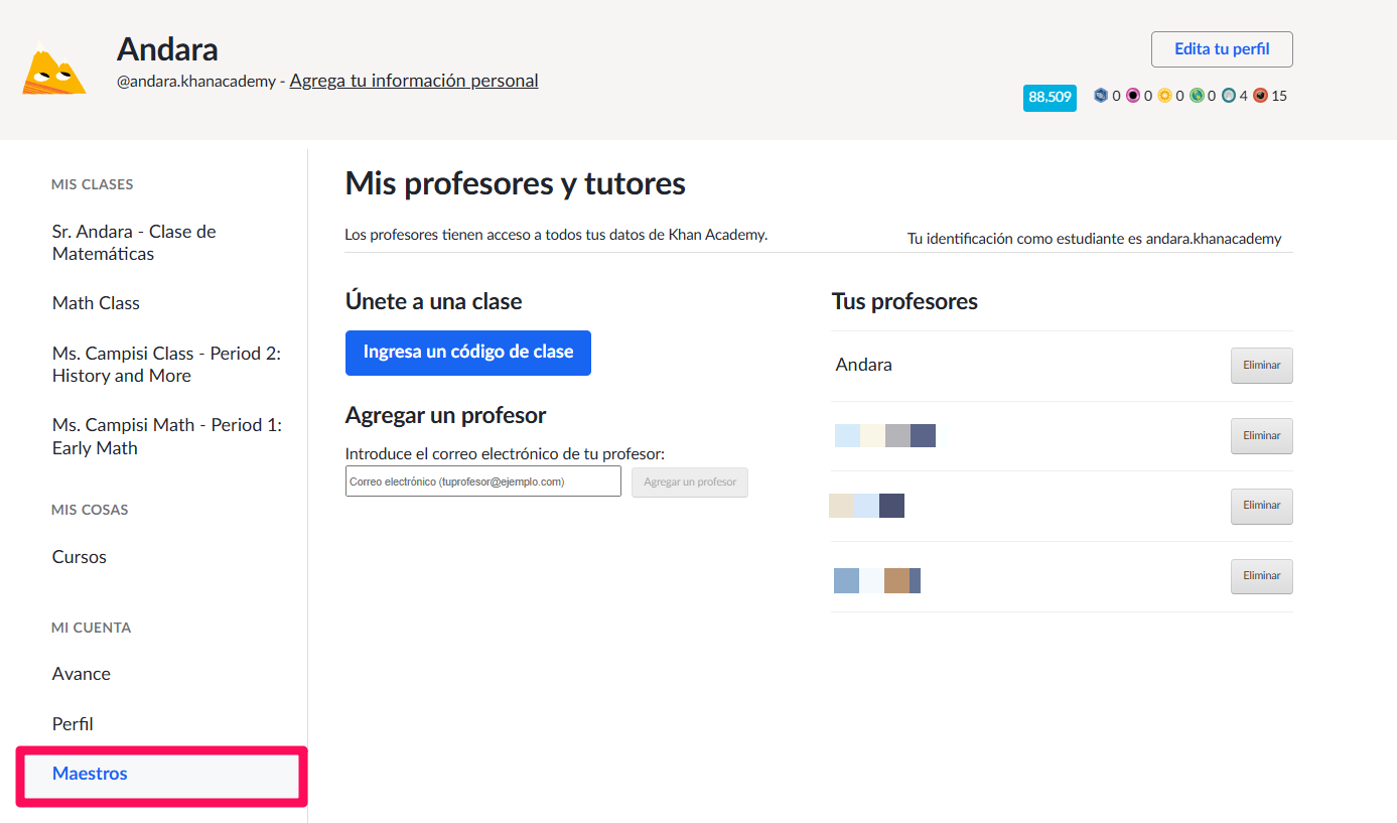Remove teacher Andara with Eliminar
Viewport: 1397px width, 823px height.
click(1261, 366)
